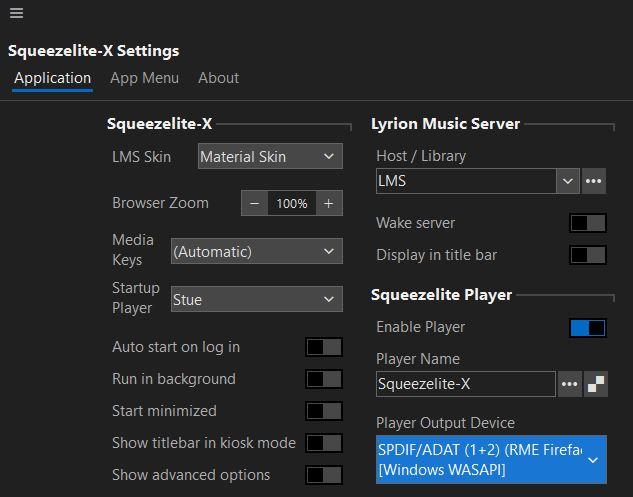This screenshot has height=497, width=633.
Task: Click the Player Output Device label
Action: pos(445,423)
